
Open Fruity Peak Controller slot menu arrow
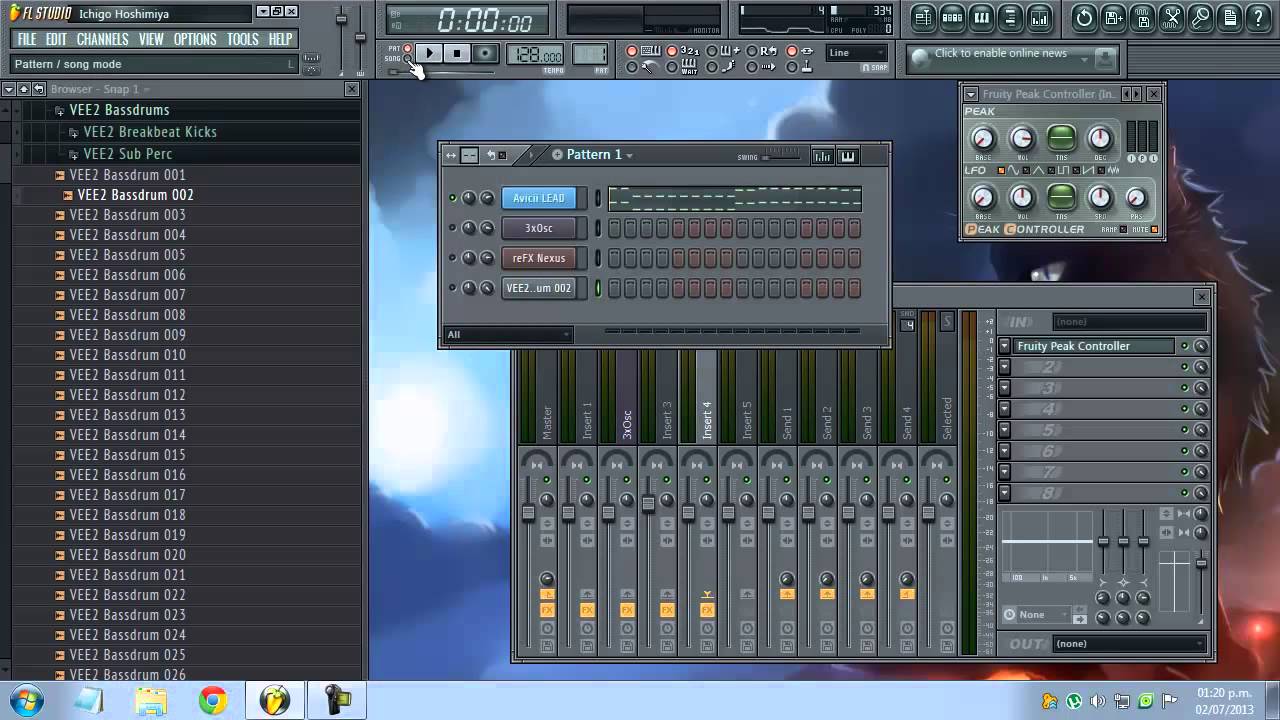[x=1004, y=346]
